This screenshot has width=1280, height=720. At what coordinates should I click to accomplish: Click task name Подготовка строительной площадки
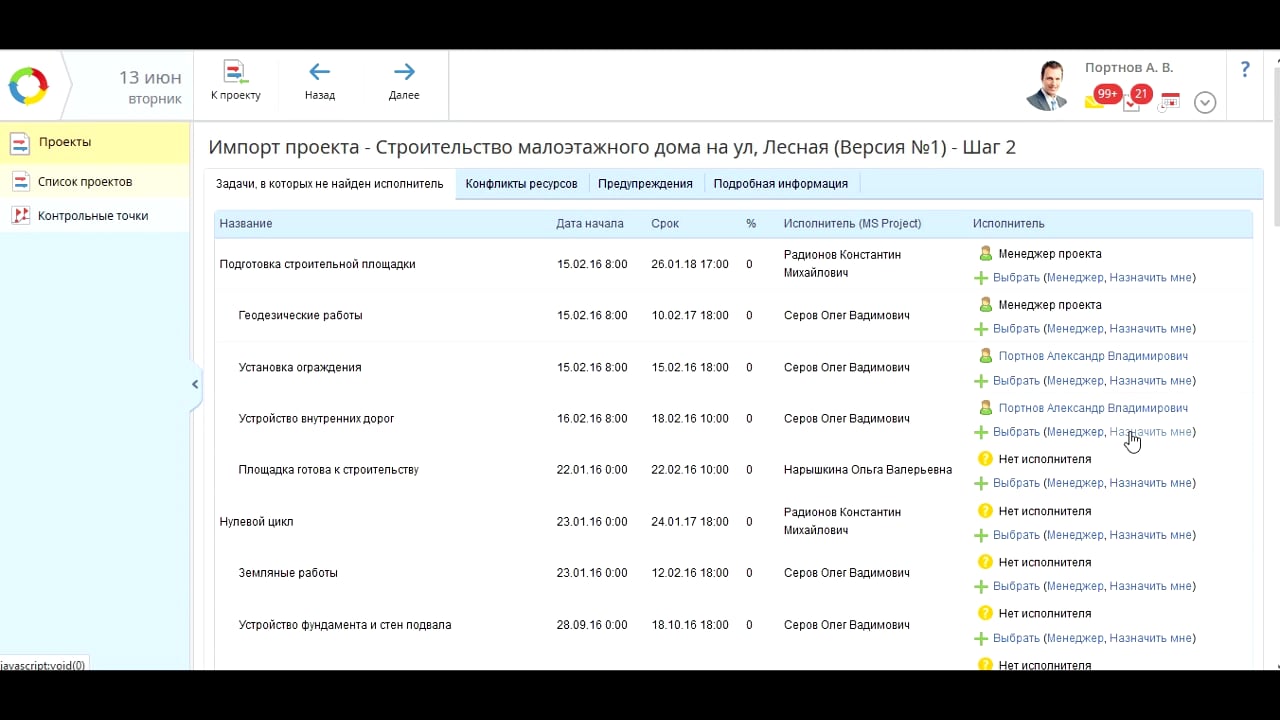point(317,264)
